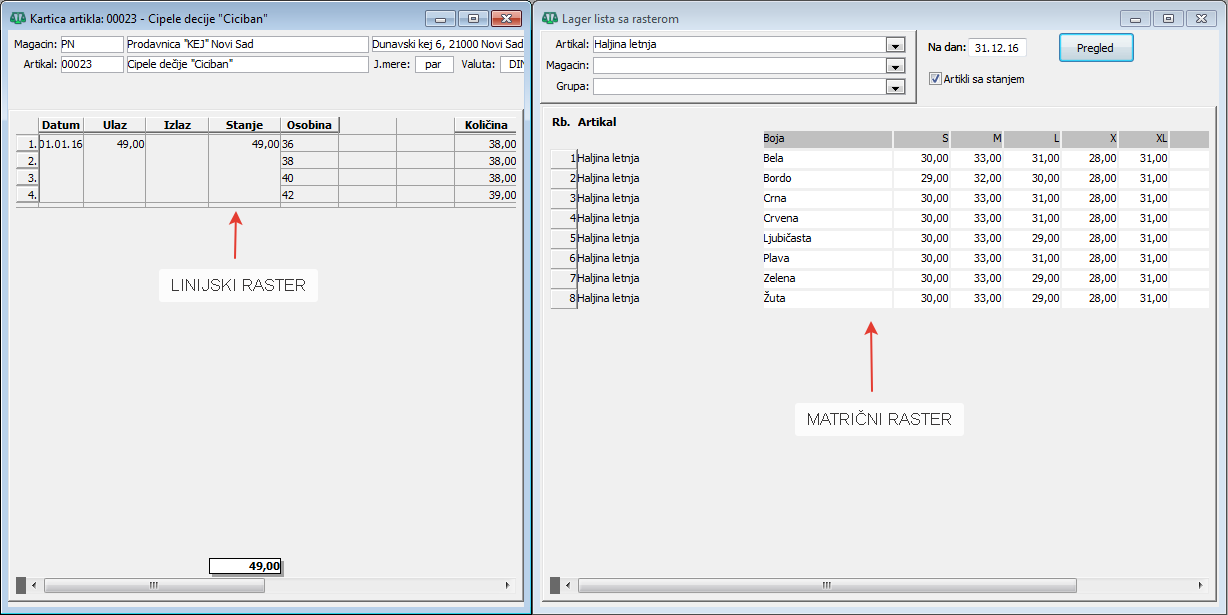The width and height of the screenshot is (1228, 615).
Task: Toggle 'Artikli sa stanjem' checkbox
Action: (935, 79)
